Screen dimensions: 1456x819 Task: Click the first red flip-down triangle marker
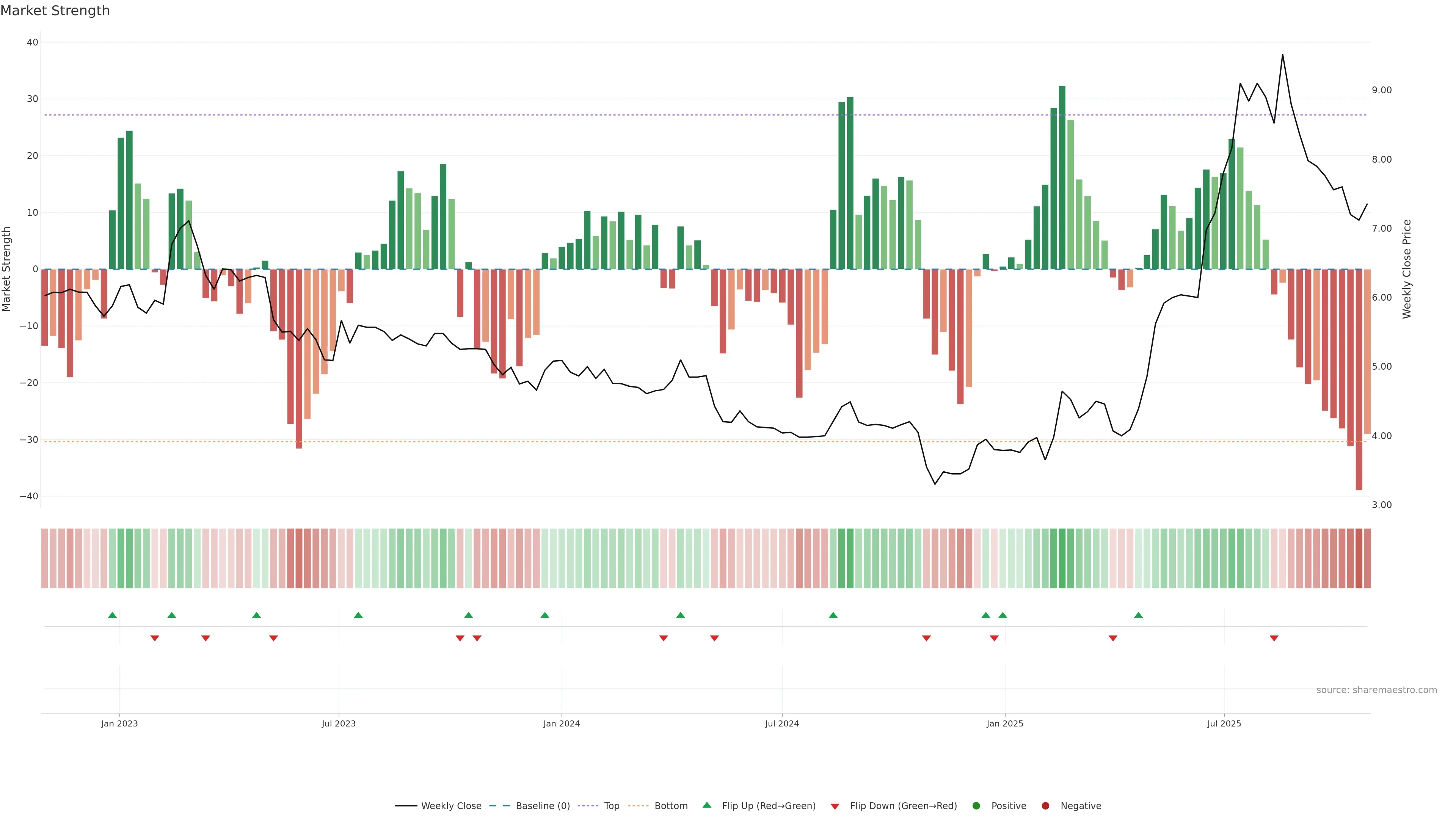[155, 638]
